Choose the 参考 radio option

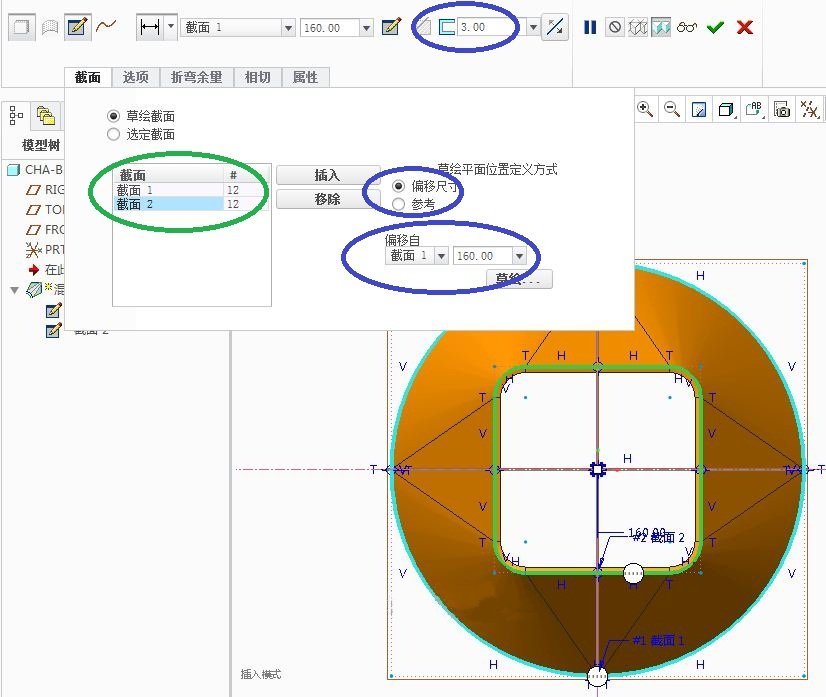399,204
